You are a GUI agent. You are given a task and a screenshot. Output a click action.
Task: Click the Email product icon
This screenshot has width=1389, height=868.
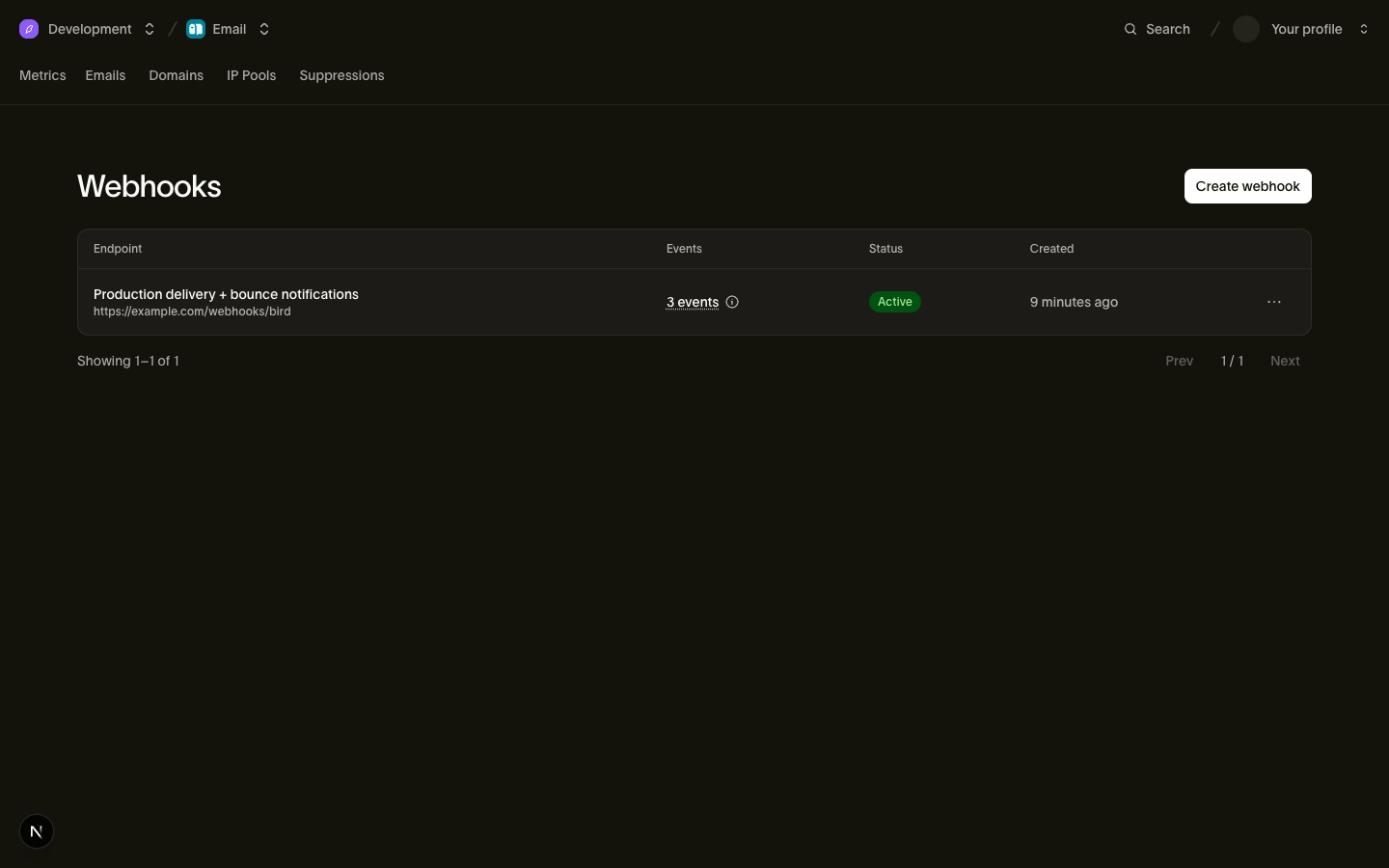coord(196,29)
